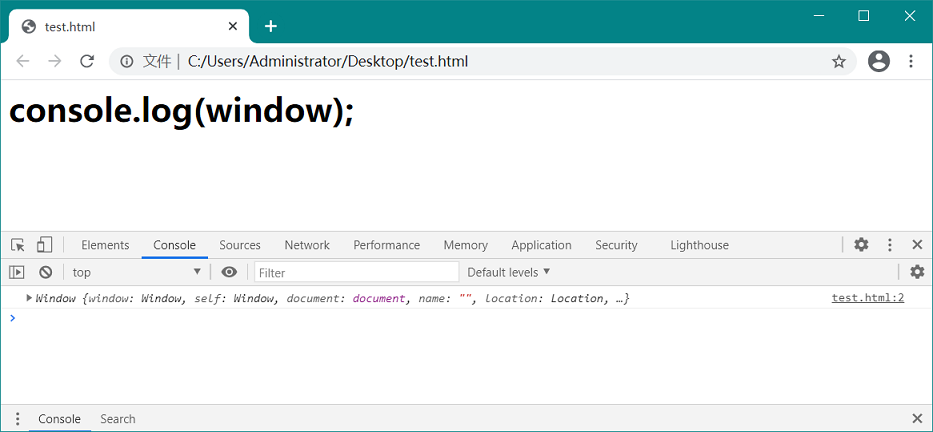The image size is (933, 432).
Task: Bookmark this page with star icon
Action: click(838, 61)
